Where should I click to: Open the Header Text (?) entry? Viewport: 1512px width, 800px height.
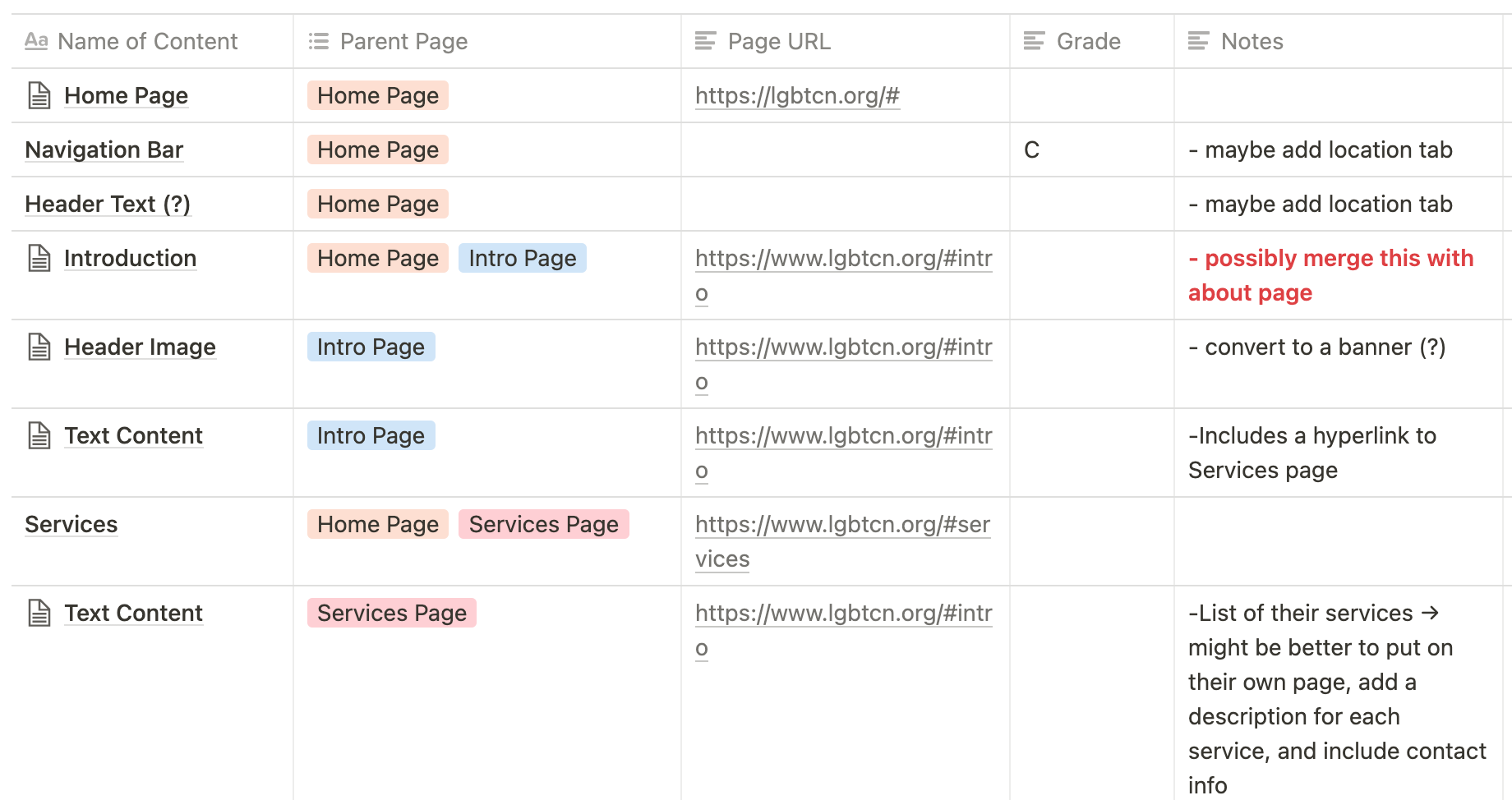coord(108,204)
